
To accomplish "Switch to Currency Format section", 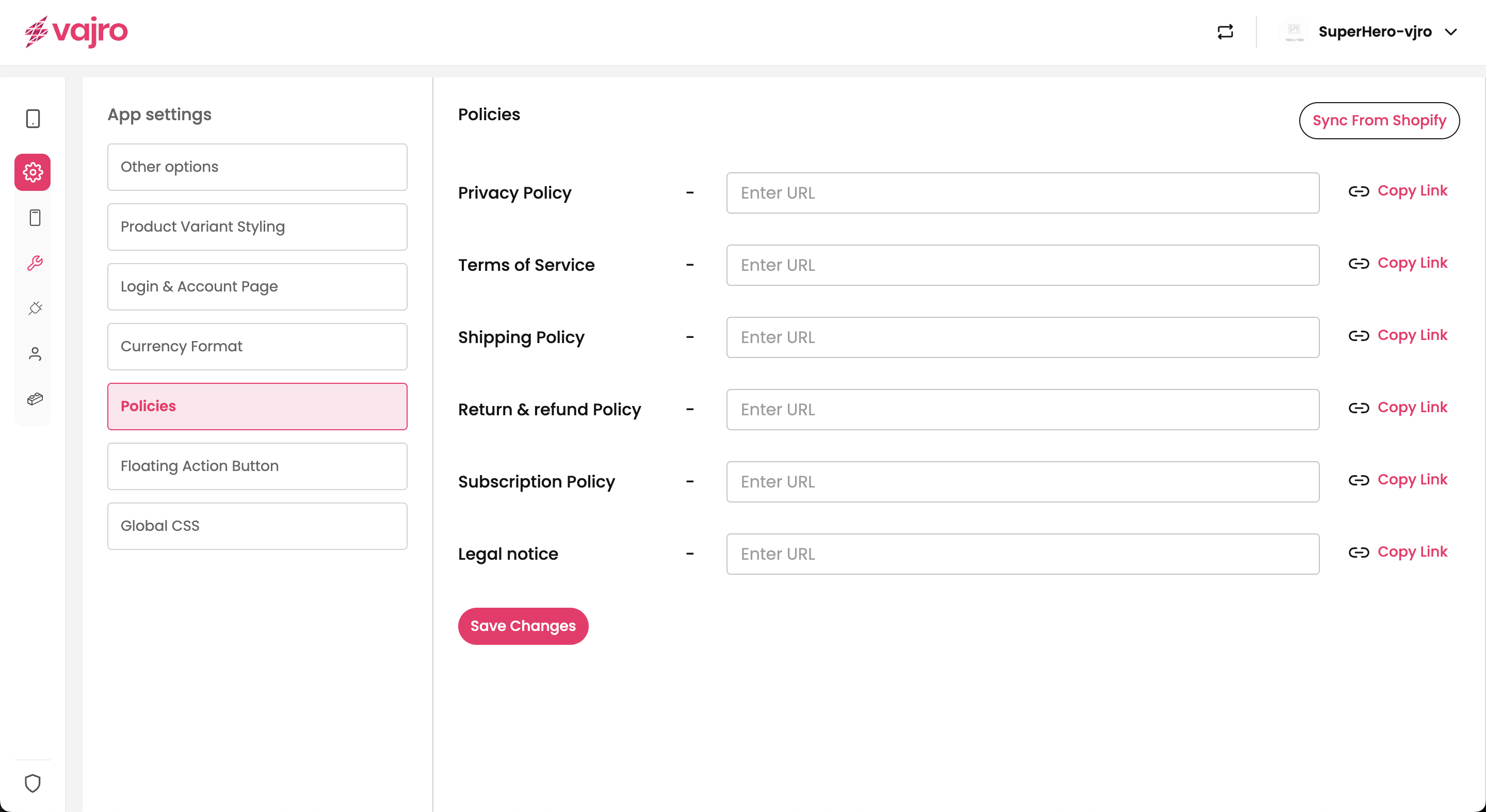I will pos(257,346).
